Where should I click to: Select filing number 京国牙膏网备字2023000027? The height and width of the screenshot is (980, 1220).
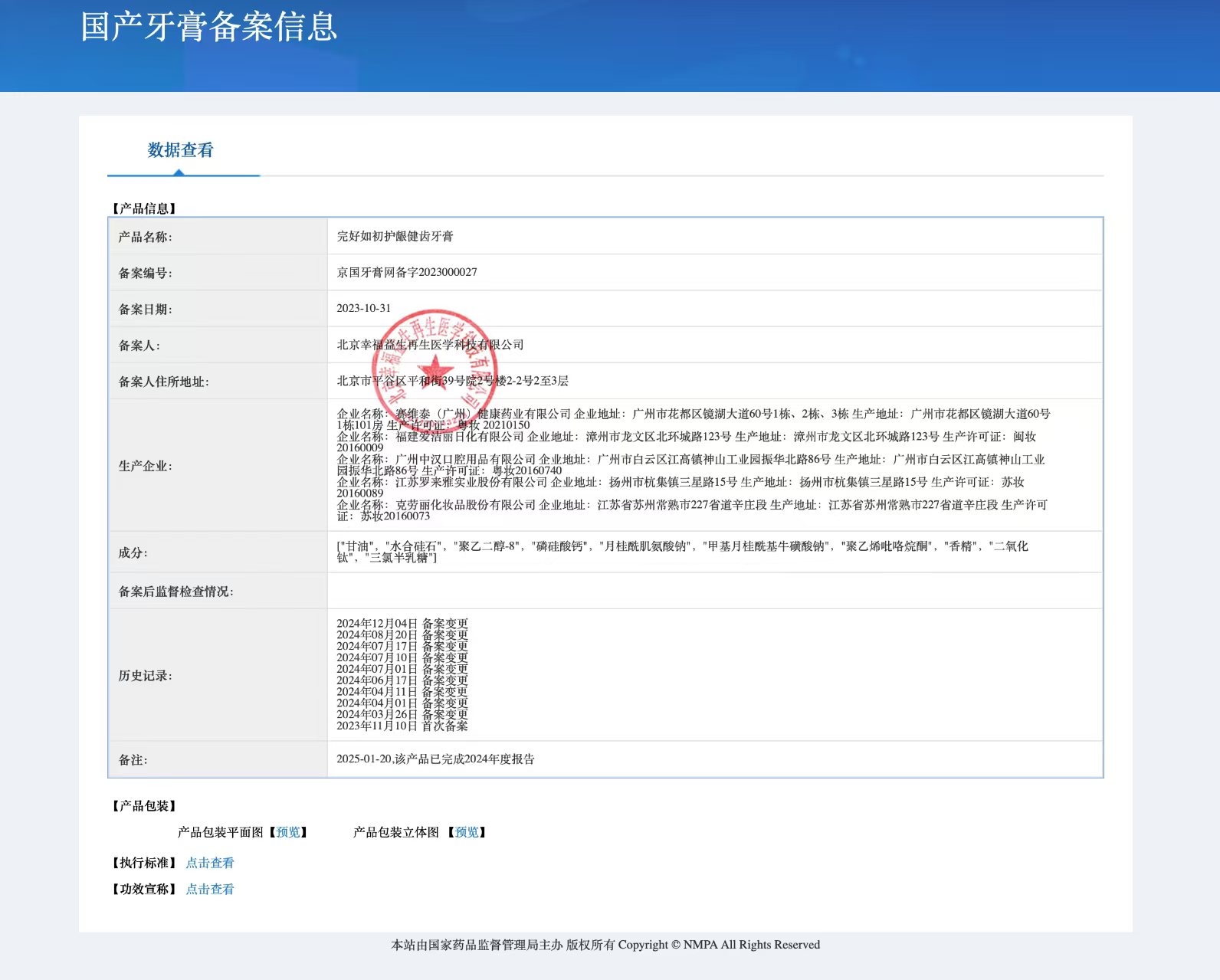point(407,272)
